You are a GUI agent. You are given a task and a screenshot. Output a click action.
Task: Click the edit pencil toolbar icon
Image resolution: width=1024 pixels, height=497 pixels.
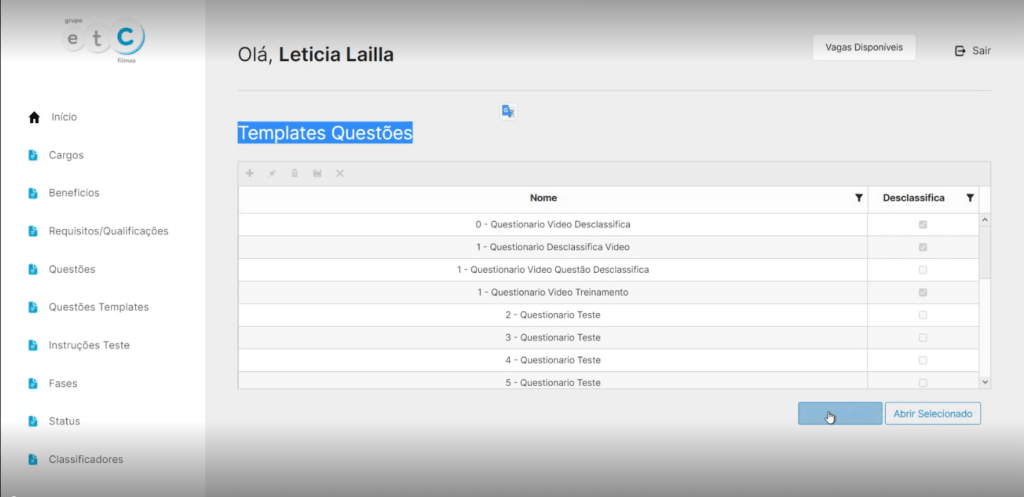[272, 174]
